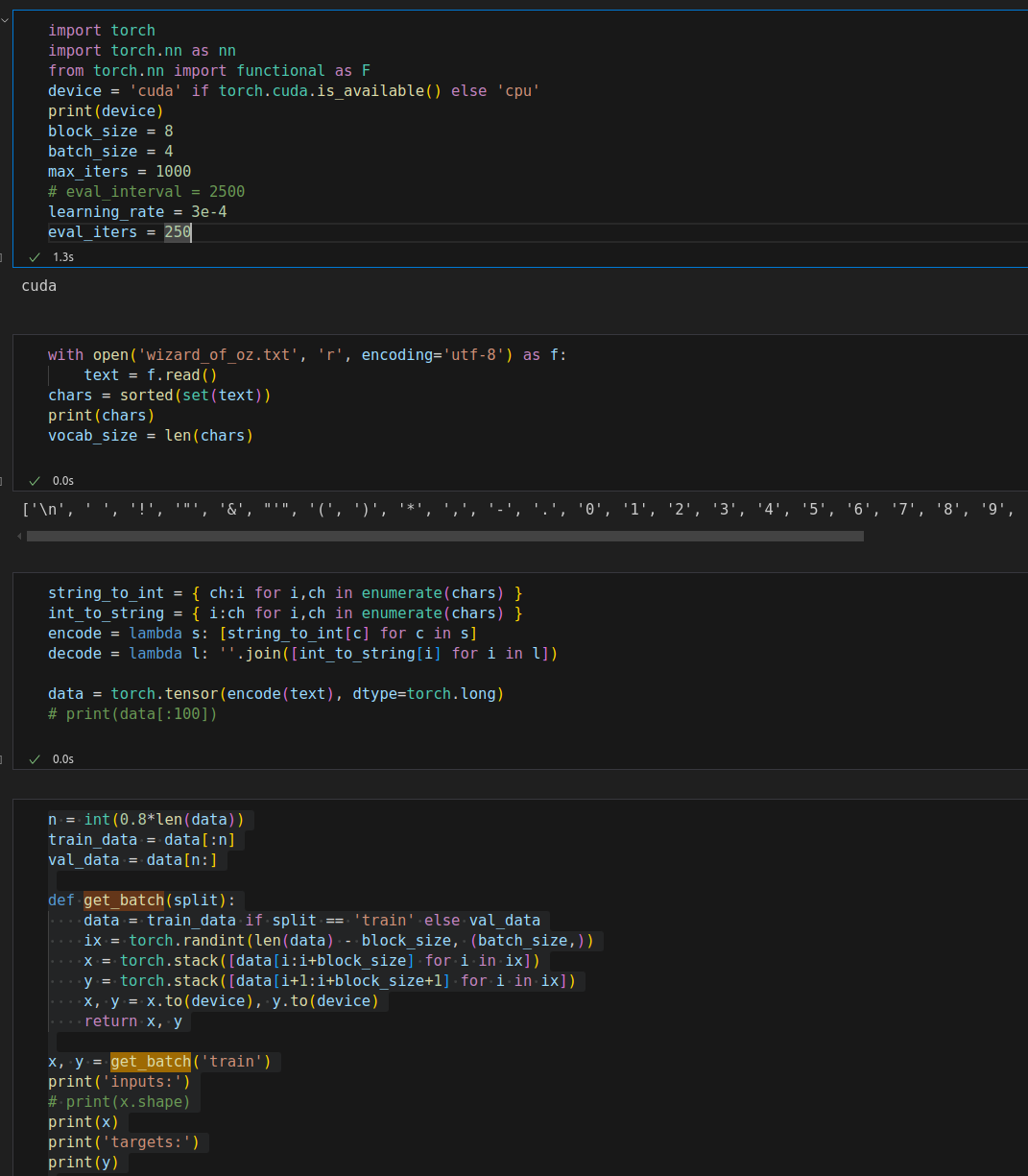Click the 'x.to(device), y.to(device)' line

pos(231,1001)
